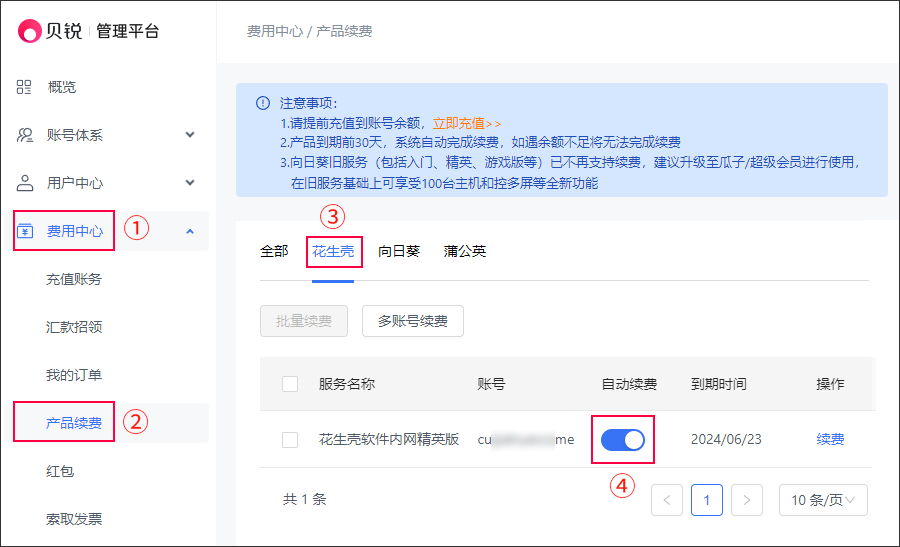Tick the 花生壳软件内网精英版 row checkbox
900x547 pixels.
tap(290, 440)
